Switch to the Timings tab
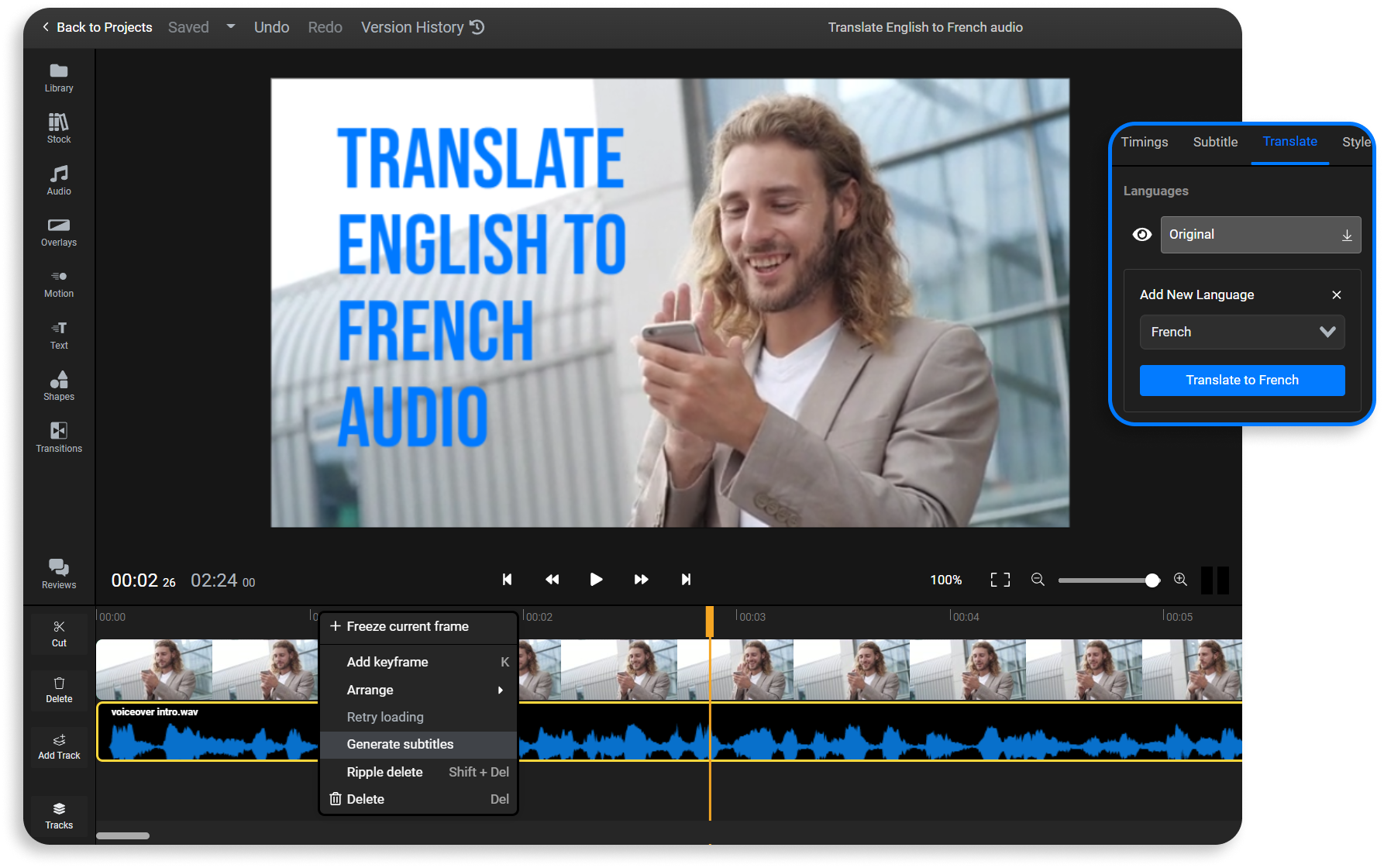 click(1145, 142)
